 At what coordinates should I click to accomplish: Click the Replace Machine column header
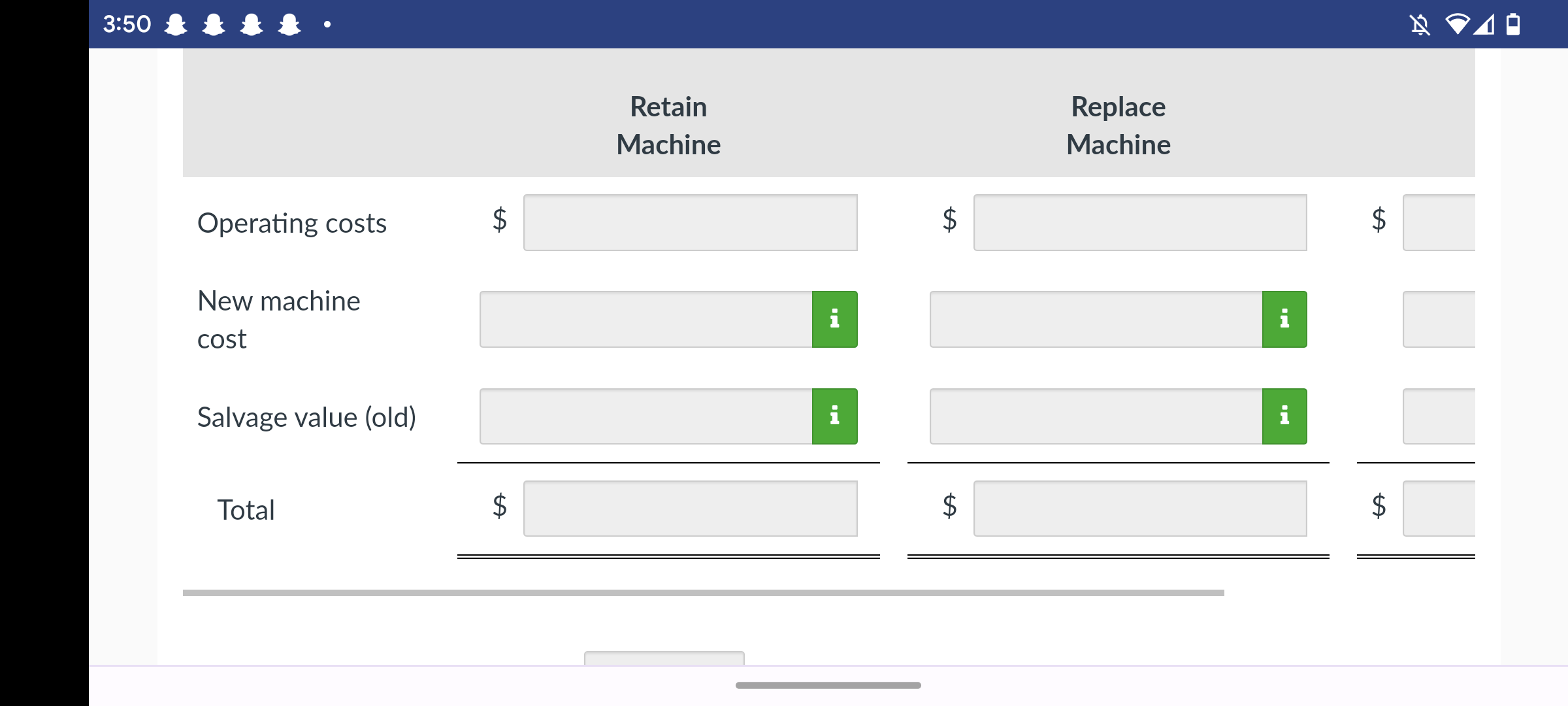(1117, 126)
